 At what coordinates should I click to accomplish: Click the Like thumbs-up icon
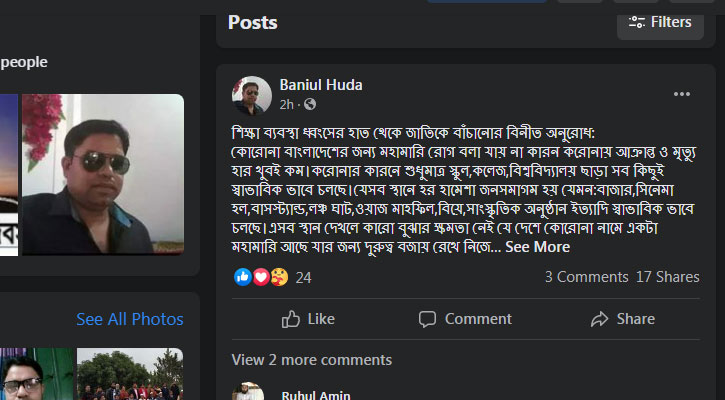292,319
